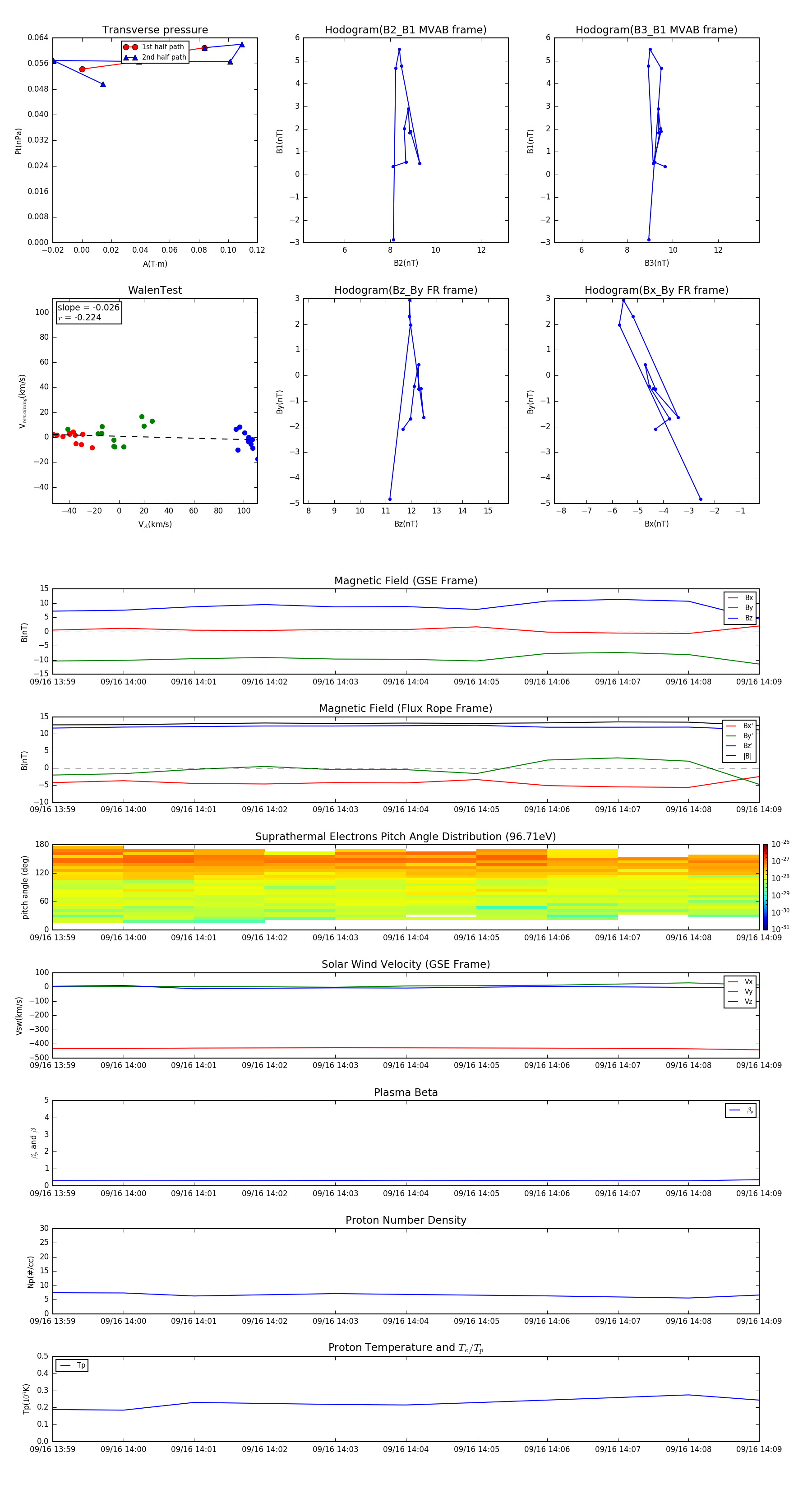Click the 'Hodogram(B3_B1 MVAB frame)' title
The image size is (812, 1489).
(656, 30)
